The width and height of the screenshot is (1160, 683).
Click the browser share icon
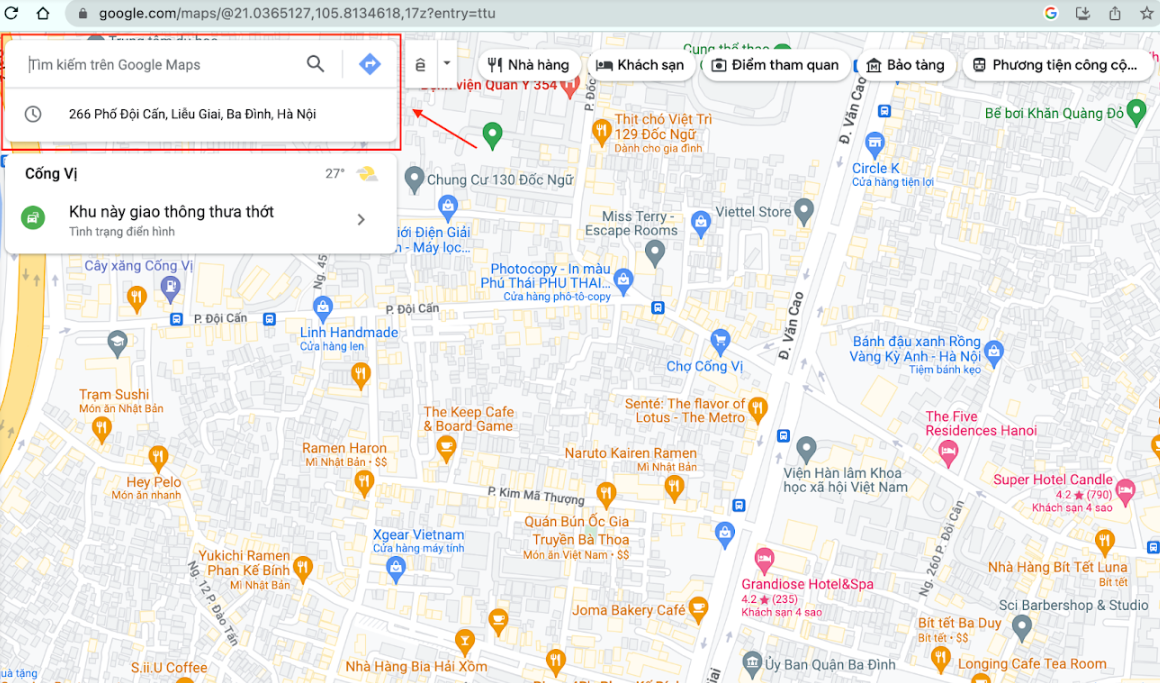point(1115,13)
